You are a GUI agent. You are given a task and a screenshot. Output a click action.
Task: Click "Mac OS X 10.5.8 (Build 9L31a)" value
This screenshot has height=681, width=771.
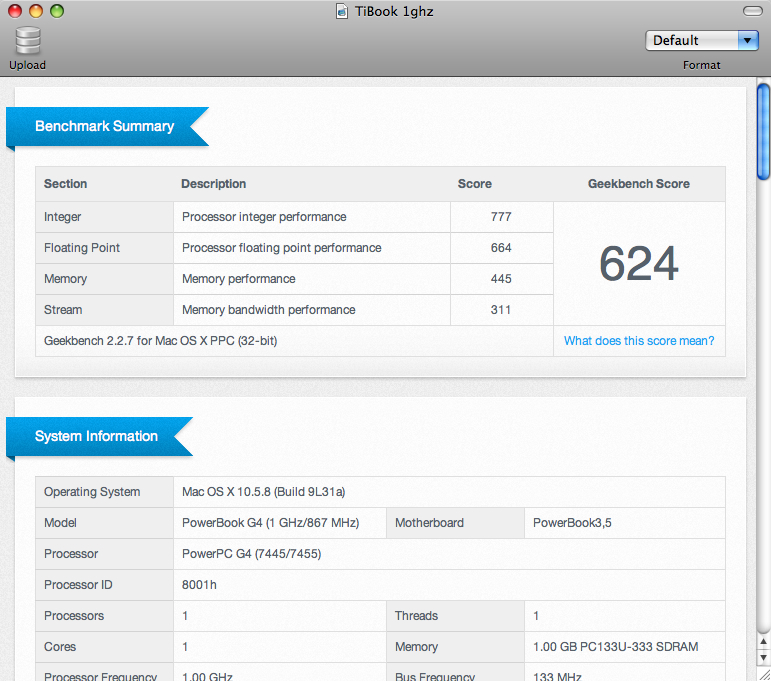click(264, 492)
